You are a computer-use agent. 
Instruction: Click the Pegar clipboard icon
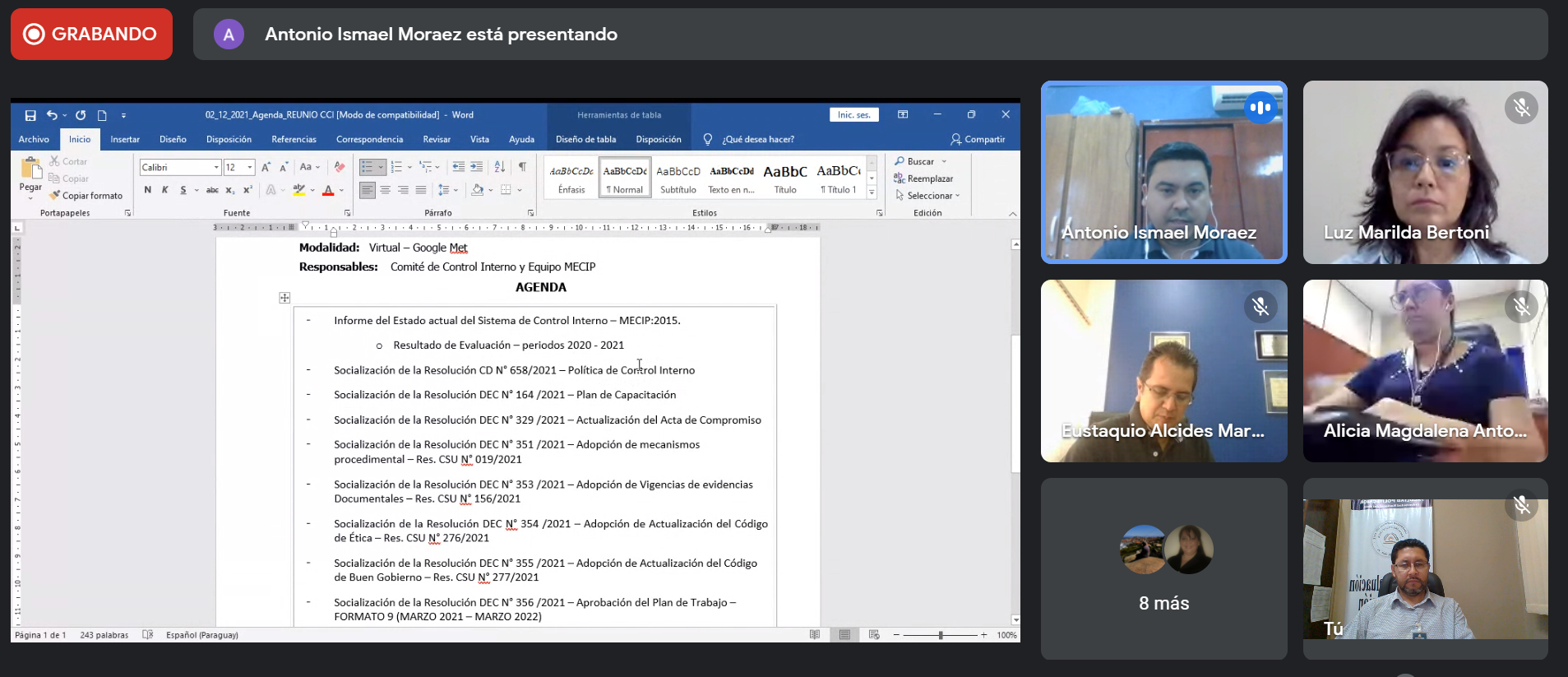[x=30, y=168]
